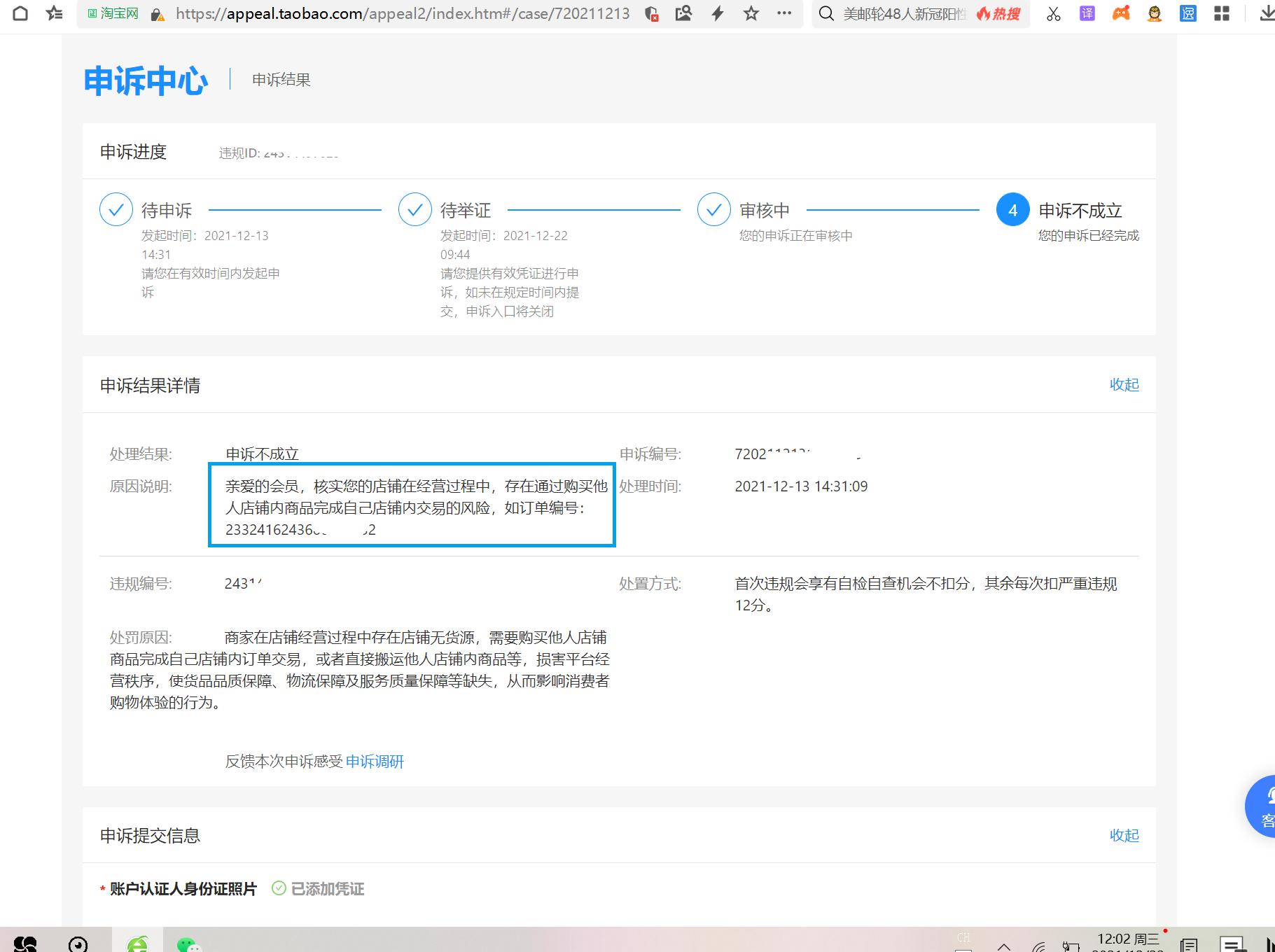
Task: Open the 申诉调研 feedback link
Action: pyautogui.click(x=375, y=761)
